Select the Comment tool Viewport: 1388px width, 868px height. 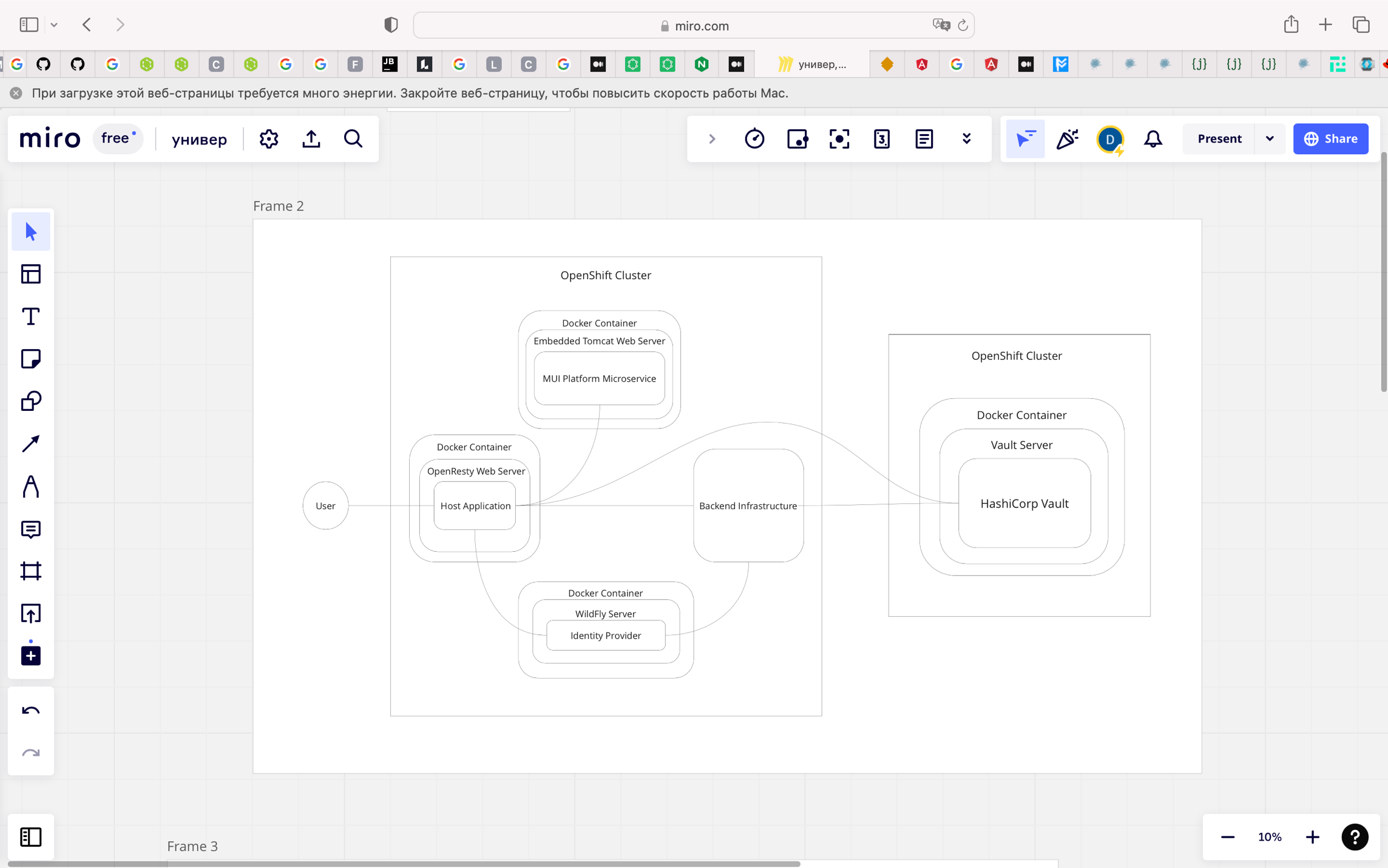click(31, 529)
